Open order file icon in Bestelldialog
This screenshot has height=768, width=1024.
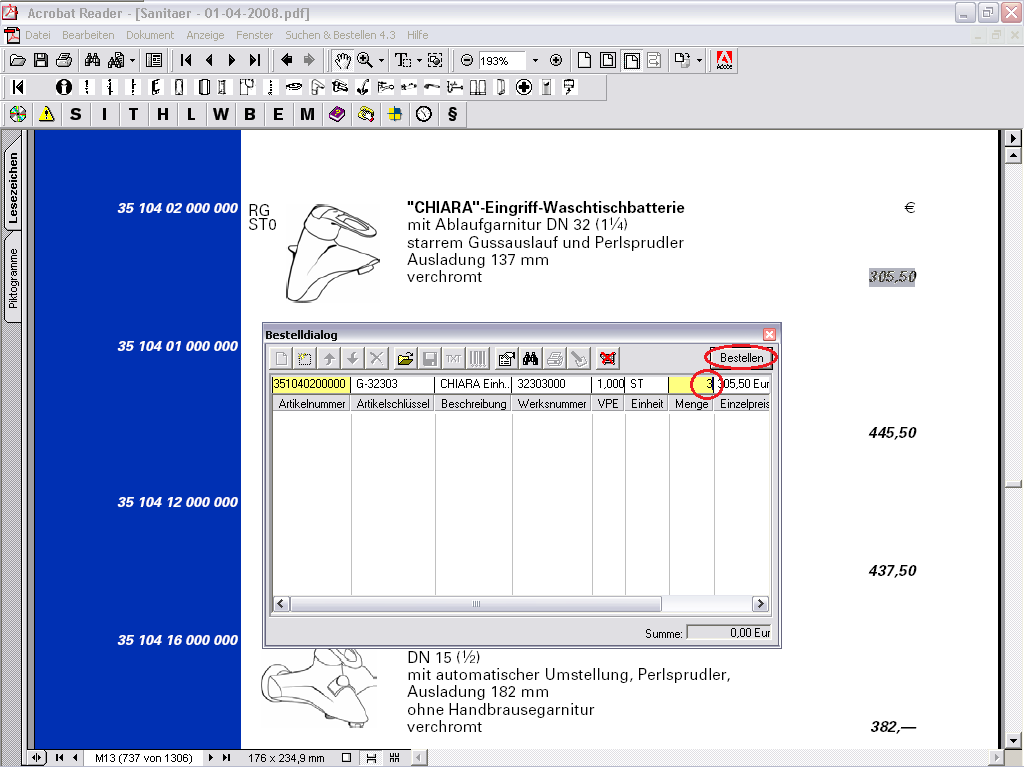tap(406, 359)
